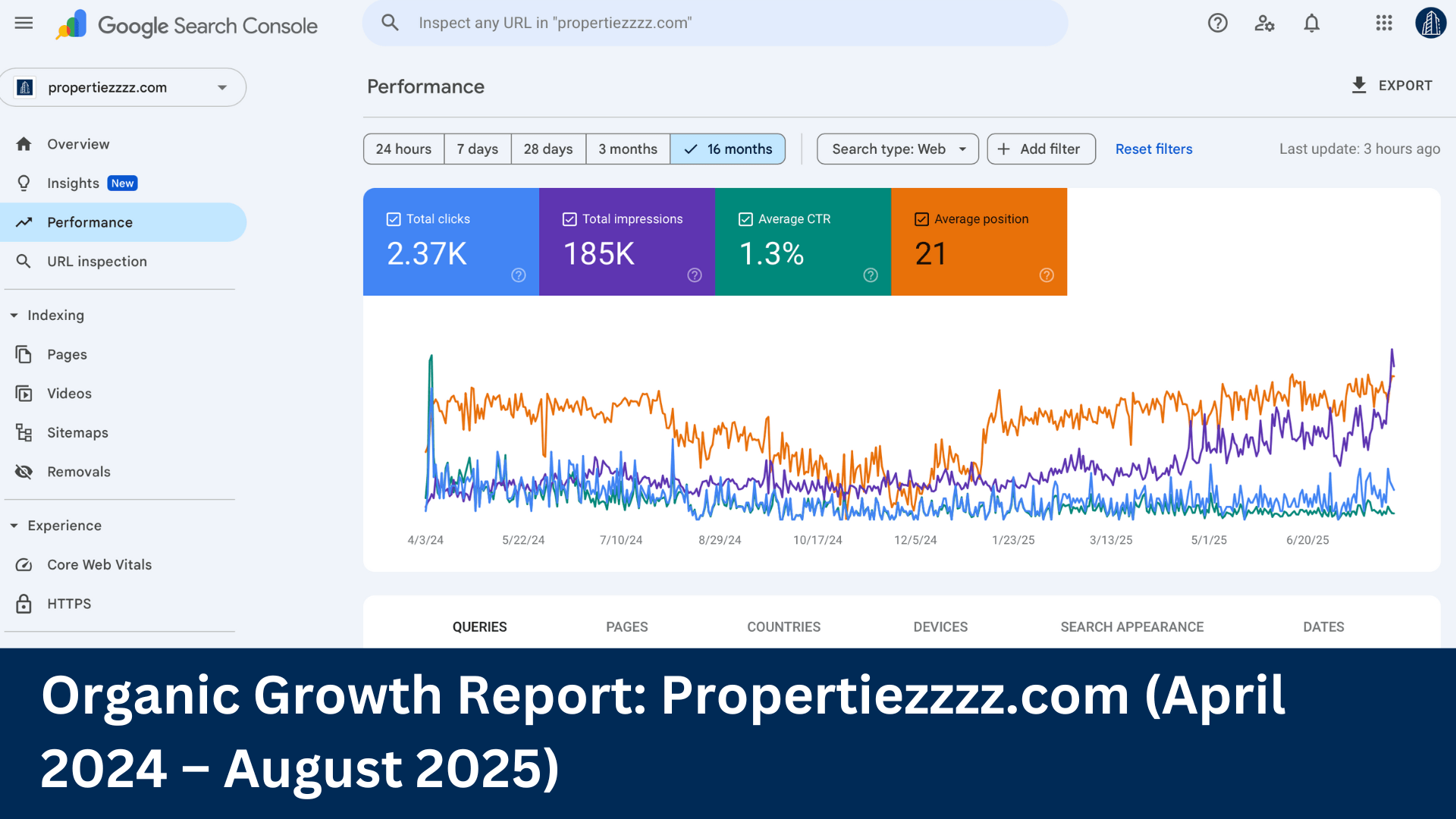Switch to the DEVICES tab
The width and height of the screenshot is (1456, 819).
click(940, 626)
